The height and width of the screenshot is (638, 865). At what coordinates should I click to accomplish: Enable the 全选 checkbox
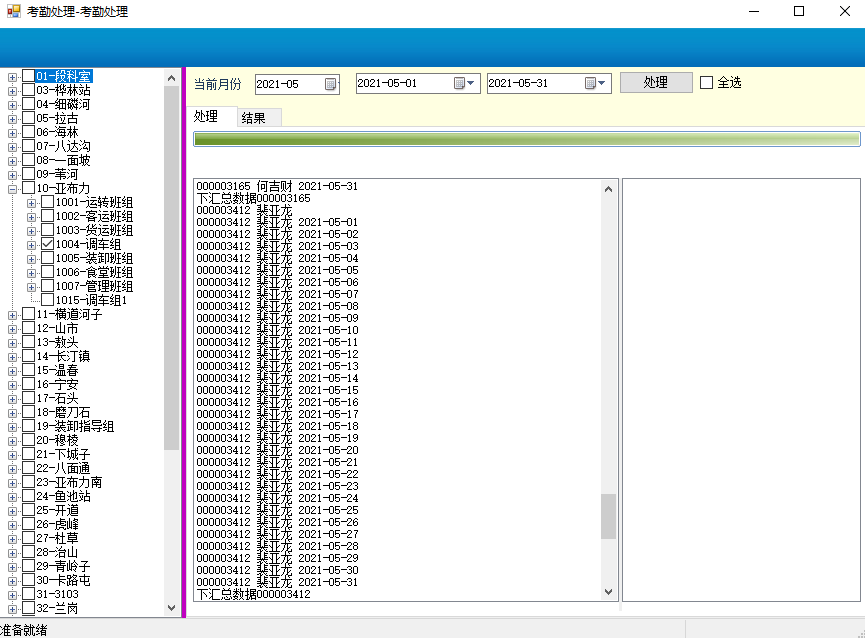[707, 83]
